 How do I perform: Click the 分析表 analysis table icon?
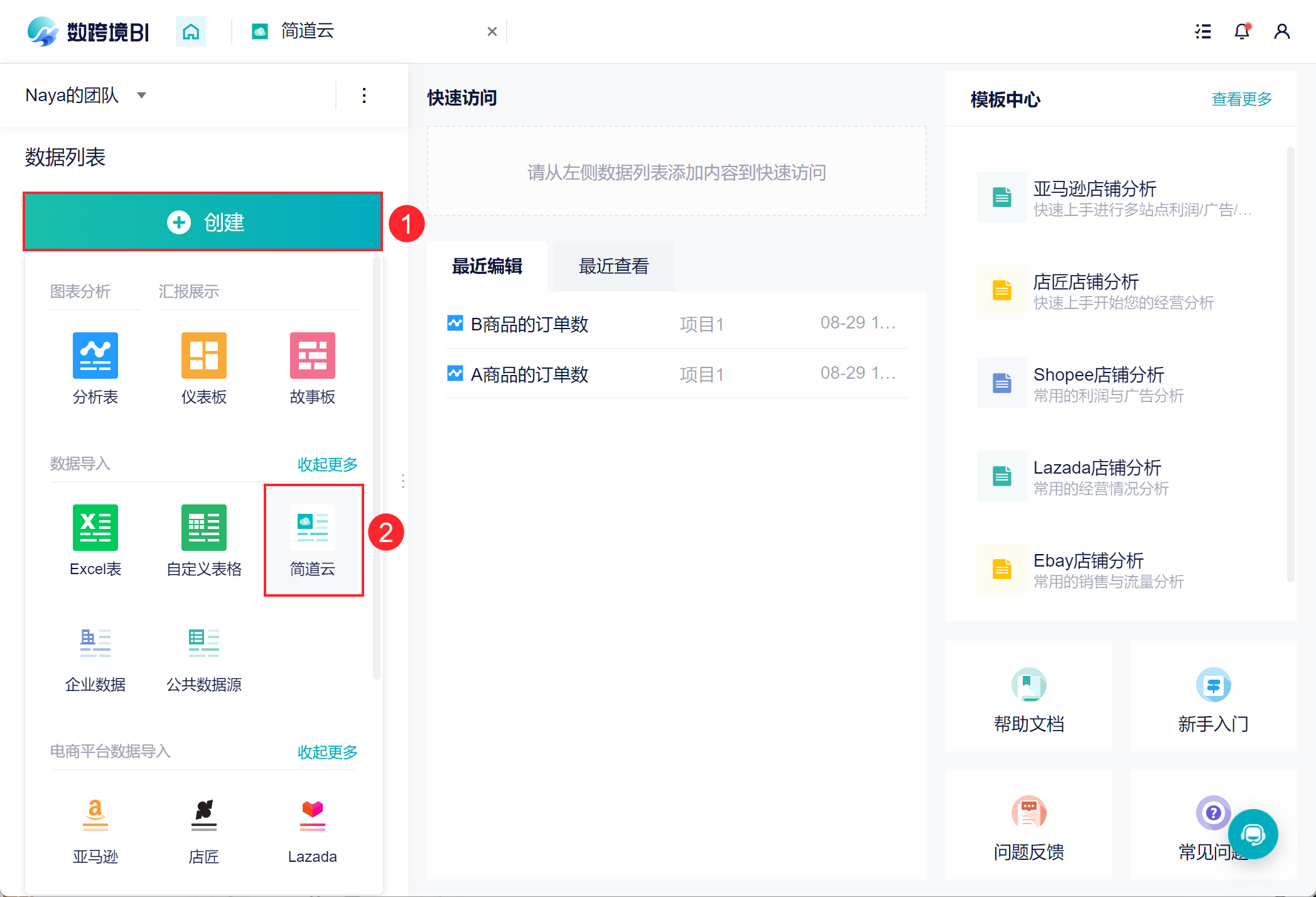[x=95, y=356]
